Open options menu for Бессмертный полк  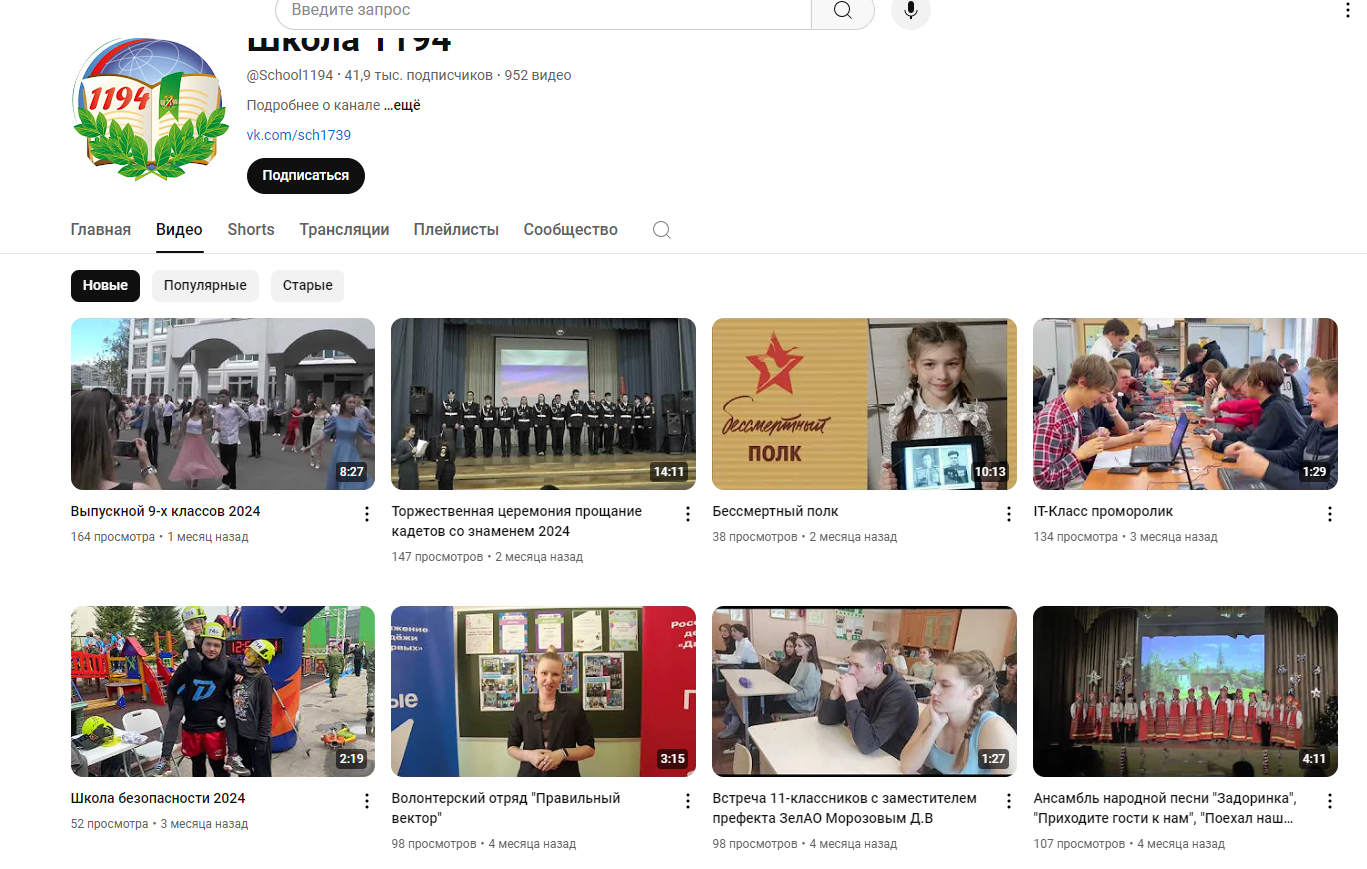tap(1009, 514)
